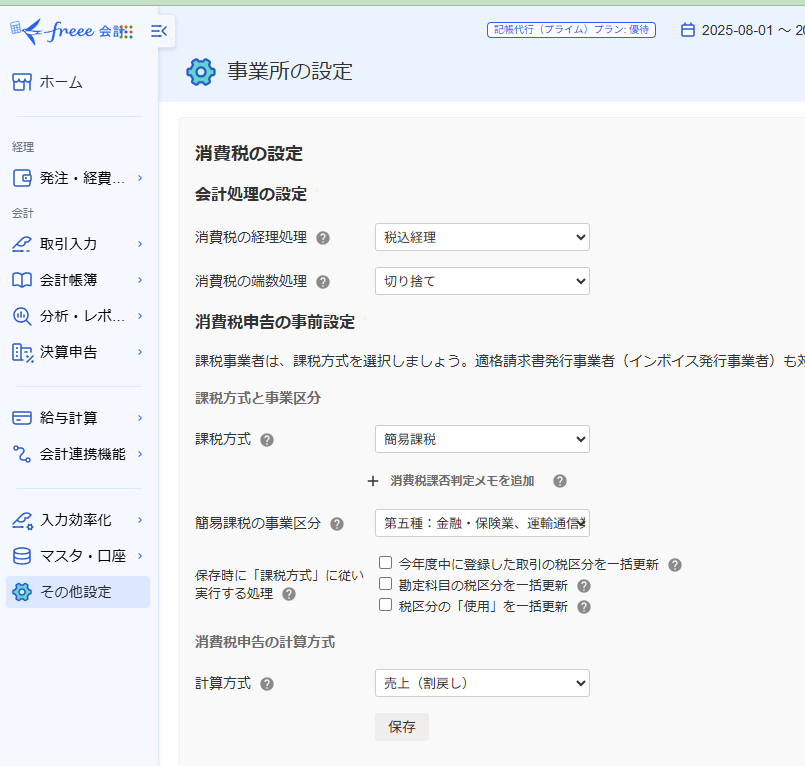805x766 pixels.
Task: Open the 会計帳簿 sidebar menu
Action: 78,280
